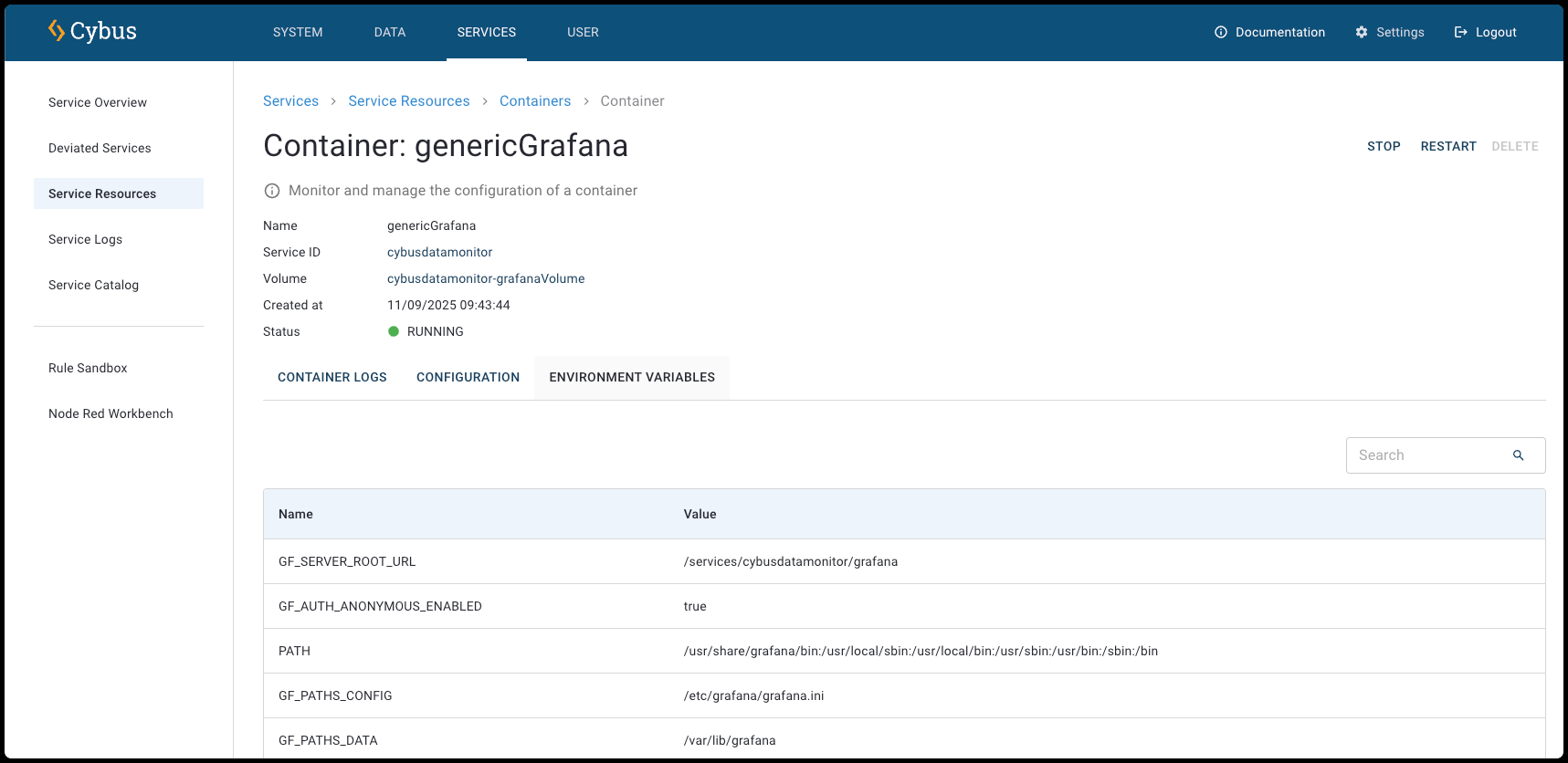Follow the cybusdatamonitor service ID link

tap(439, 252)
